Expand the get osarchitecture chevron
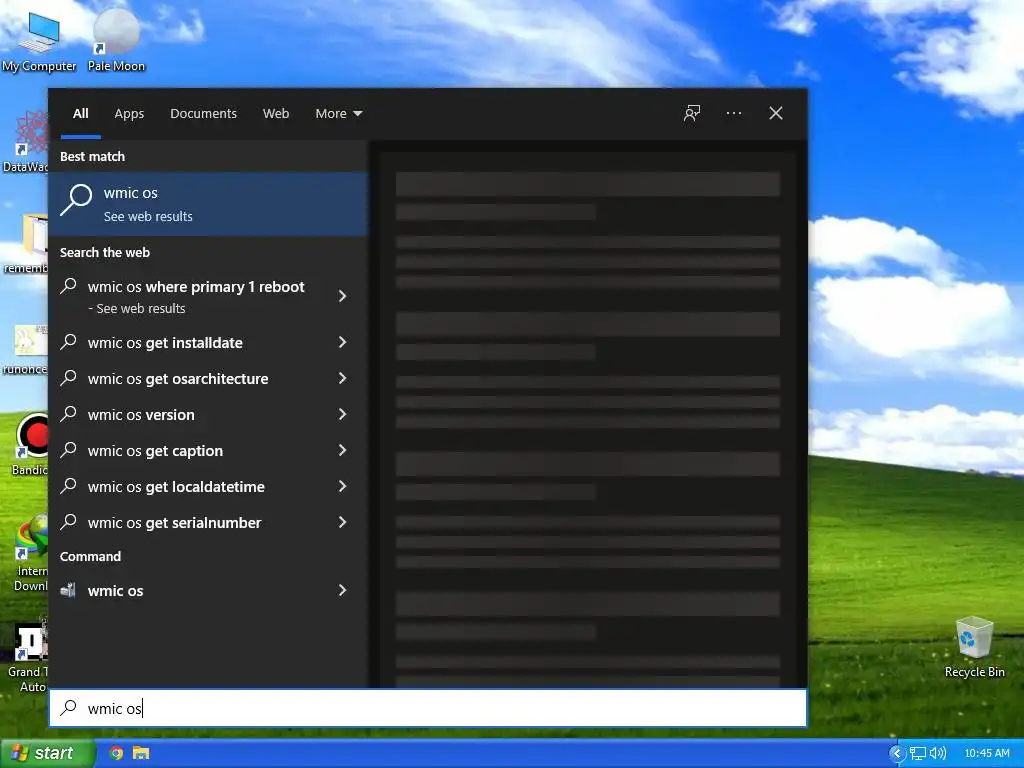Image resolution: width=1024 pixels, height=768 pixels. (x=342, y=377)
